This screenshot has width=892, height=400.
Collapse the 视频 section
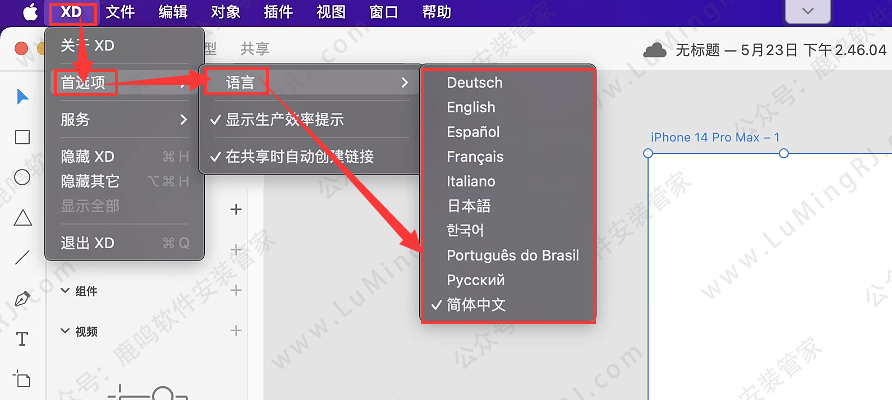pos(65,331)
